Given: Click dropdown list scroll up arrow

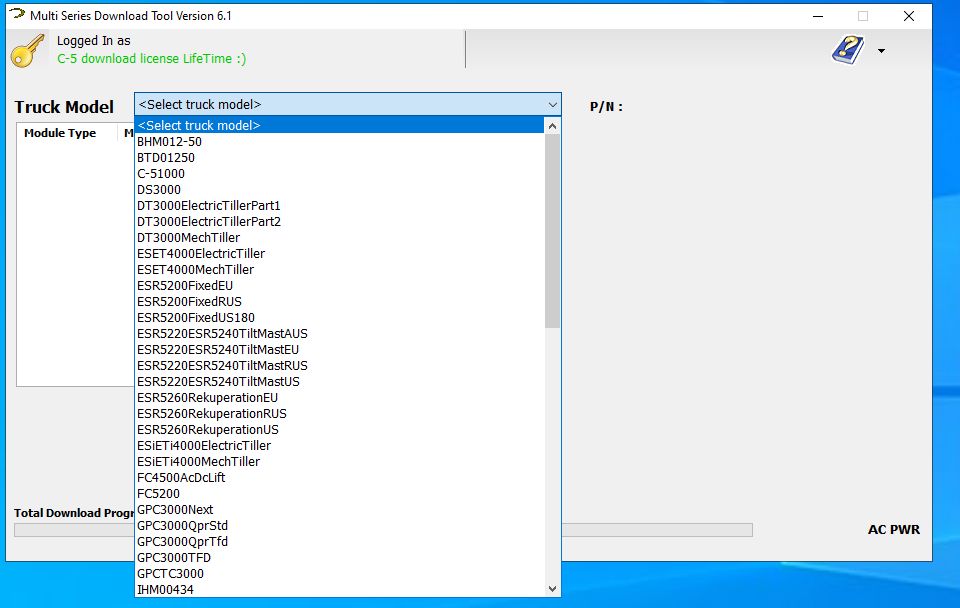Looking at the screenshot, I should tap(552, 126).
